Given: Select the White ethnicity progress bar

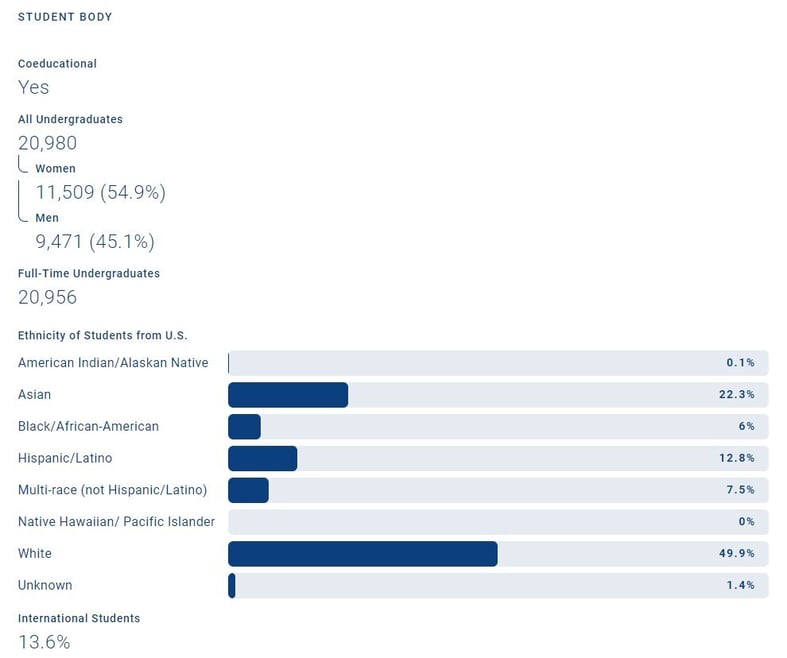Looking at the screenshot, I should [498, 554].
